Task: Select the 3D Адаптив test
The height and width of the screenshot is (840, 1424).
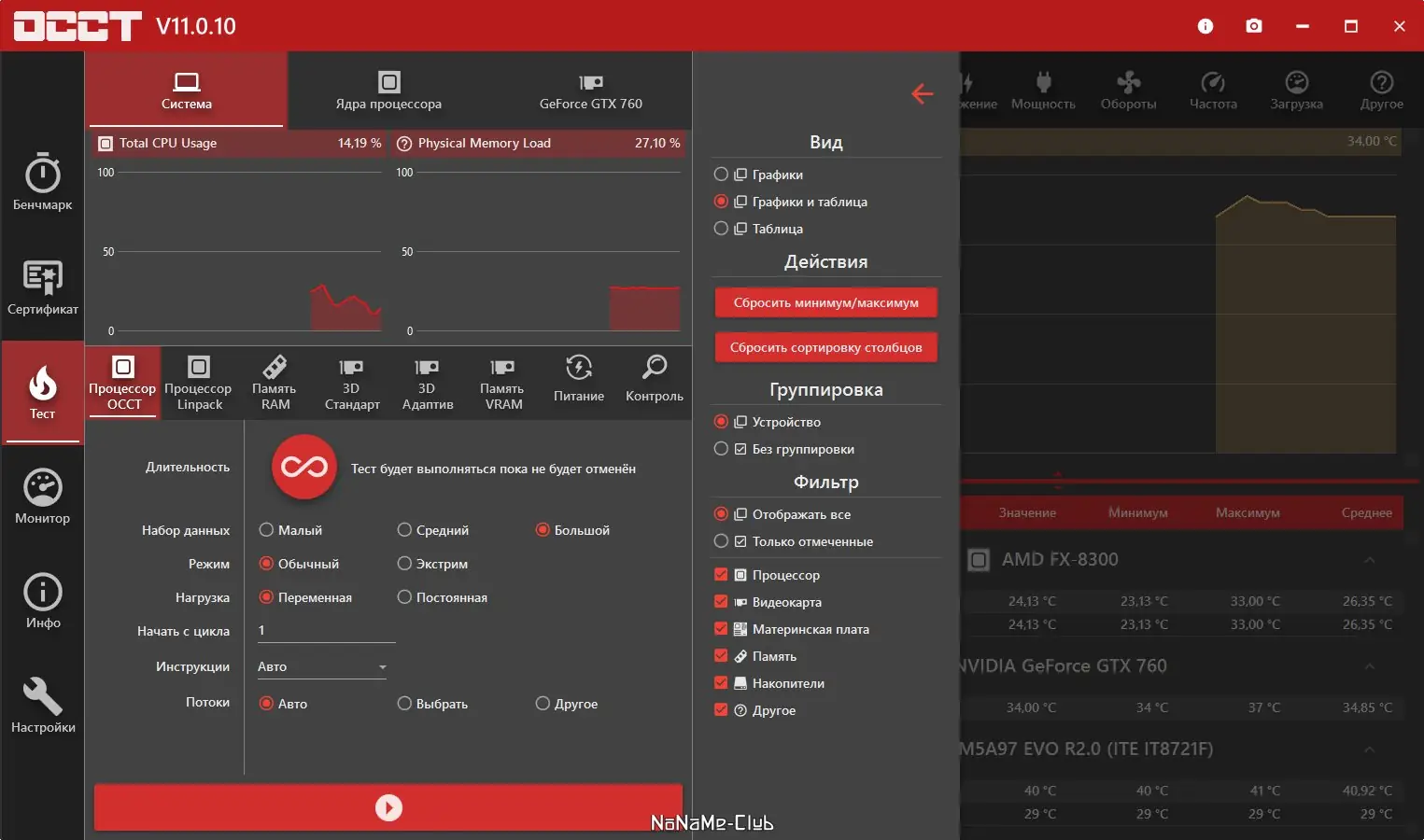Action: point(427,384)
